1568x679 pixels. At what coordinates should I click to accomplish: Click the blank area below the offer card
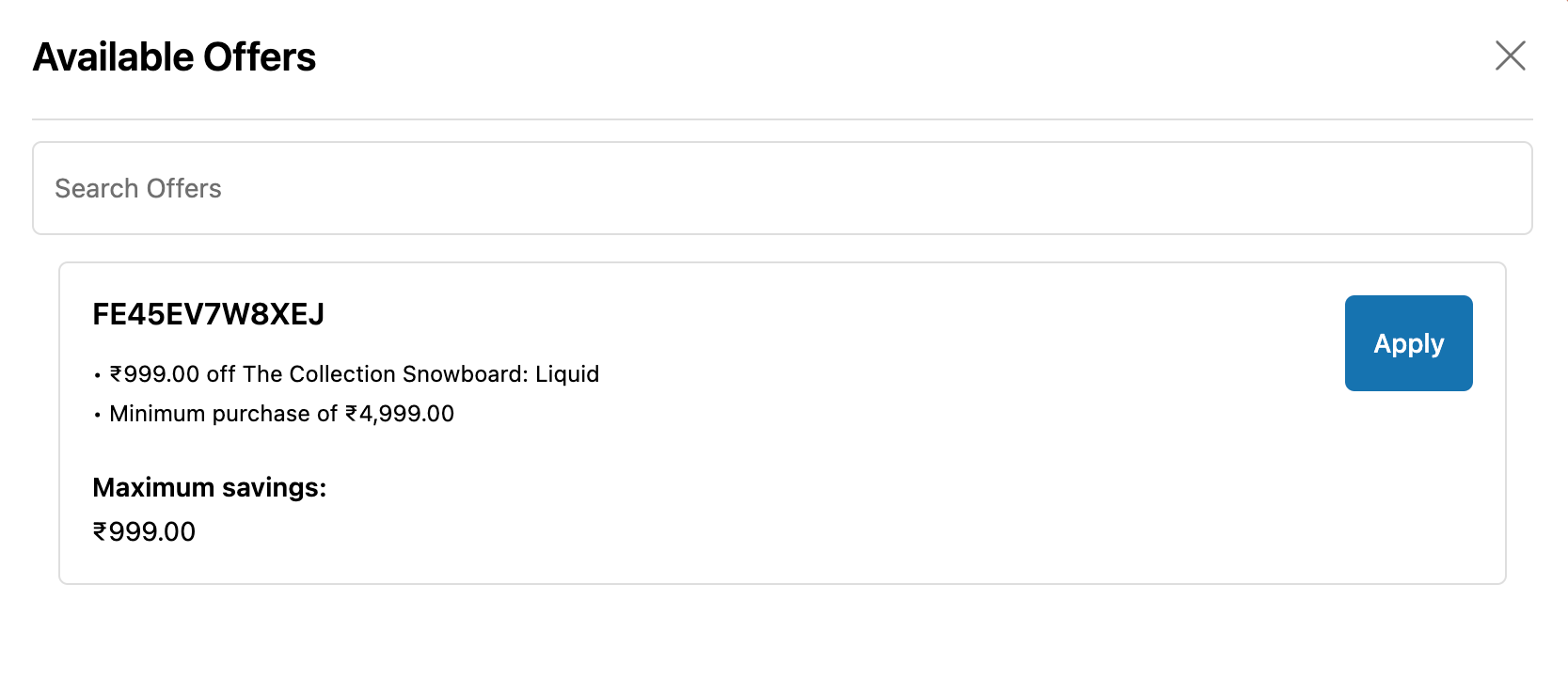[781, 630]
